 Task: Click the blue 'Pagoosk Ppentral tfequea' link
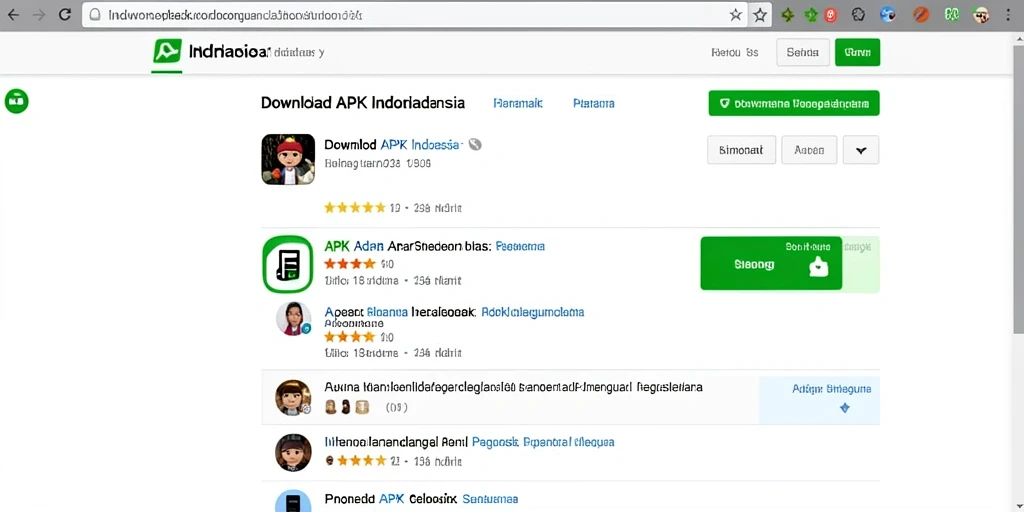(543, 442)
